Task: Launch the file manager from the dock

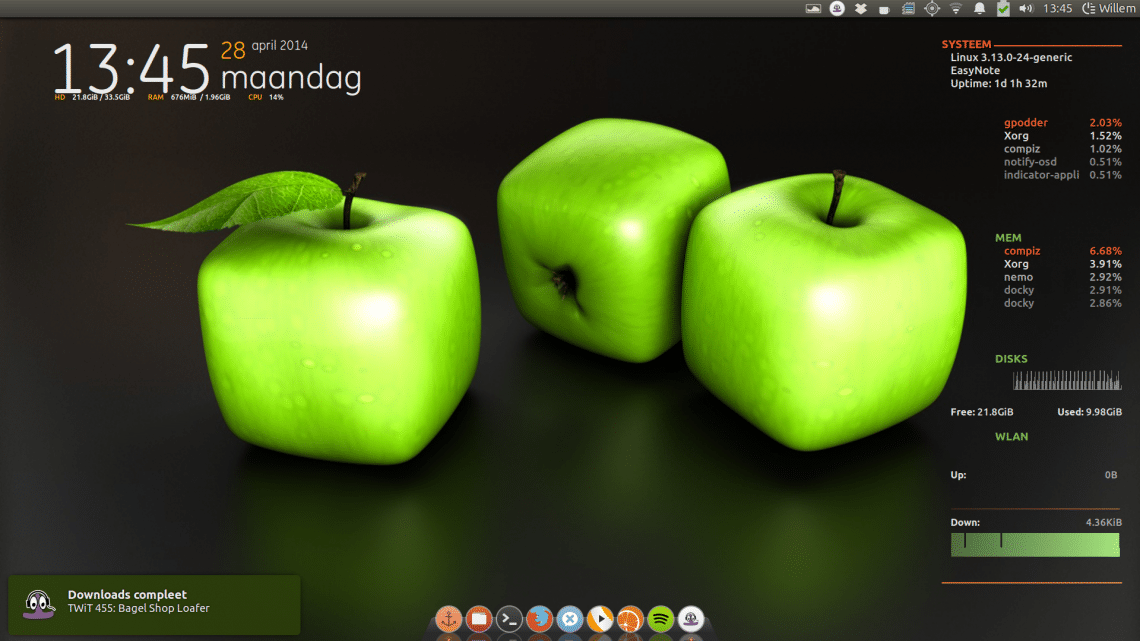Action: 478,619
